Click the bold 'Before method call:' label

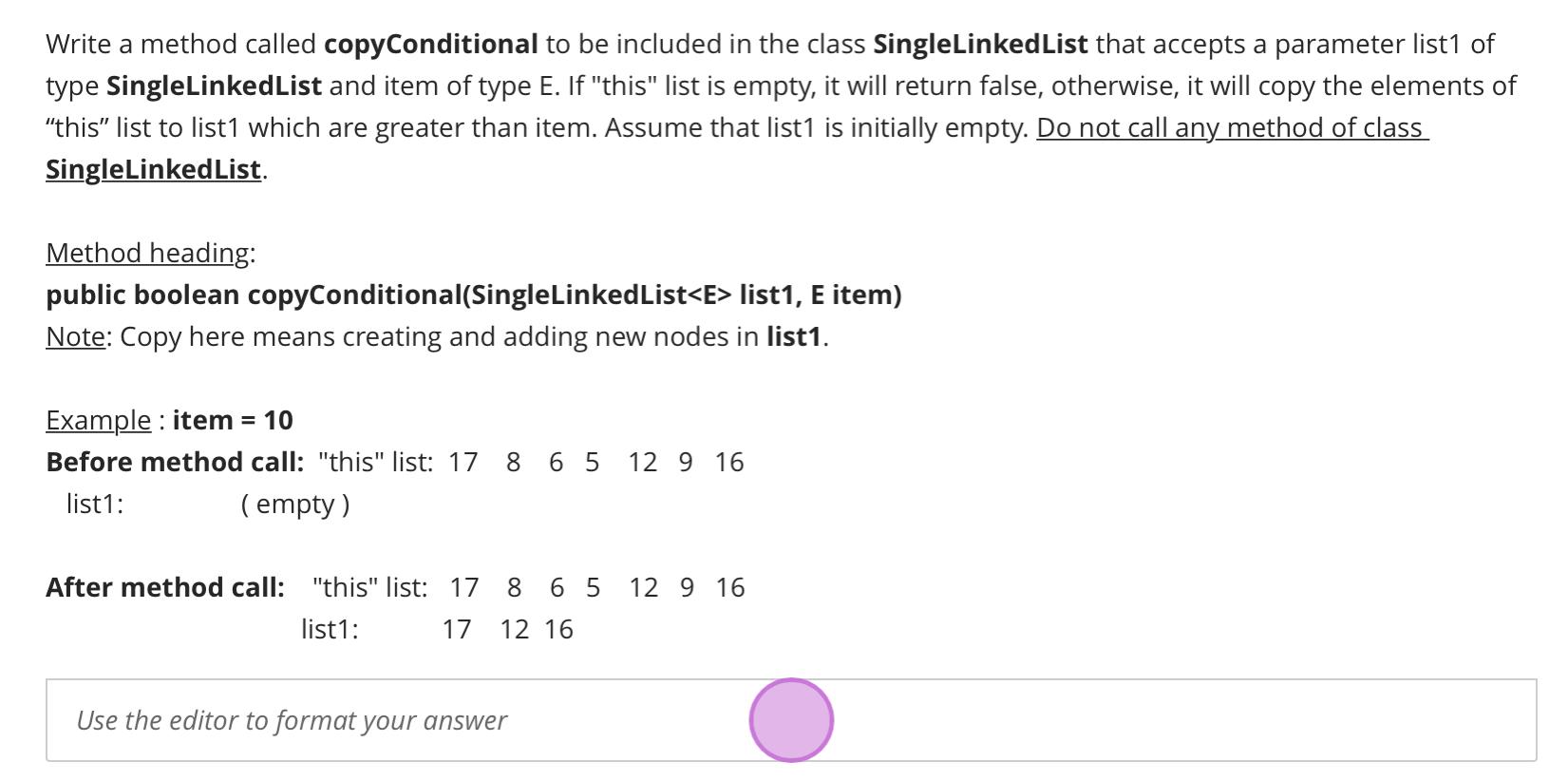175,462
